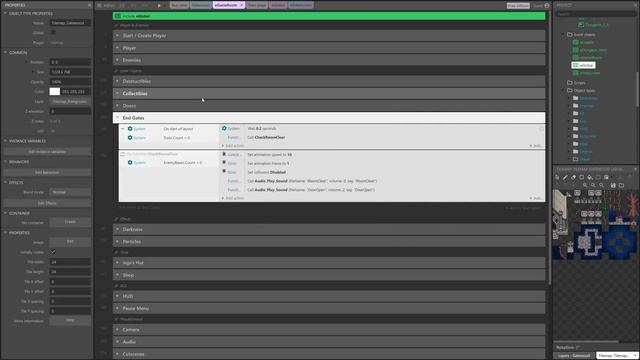Click the Help button in properties
Viewport: 640px width, 360px height.
(x=70, y=320)
